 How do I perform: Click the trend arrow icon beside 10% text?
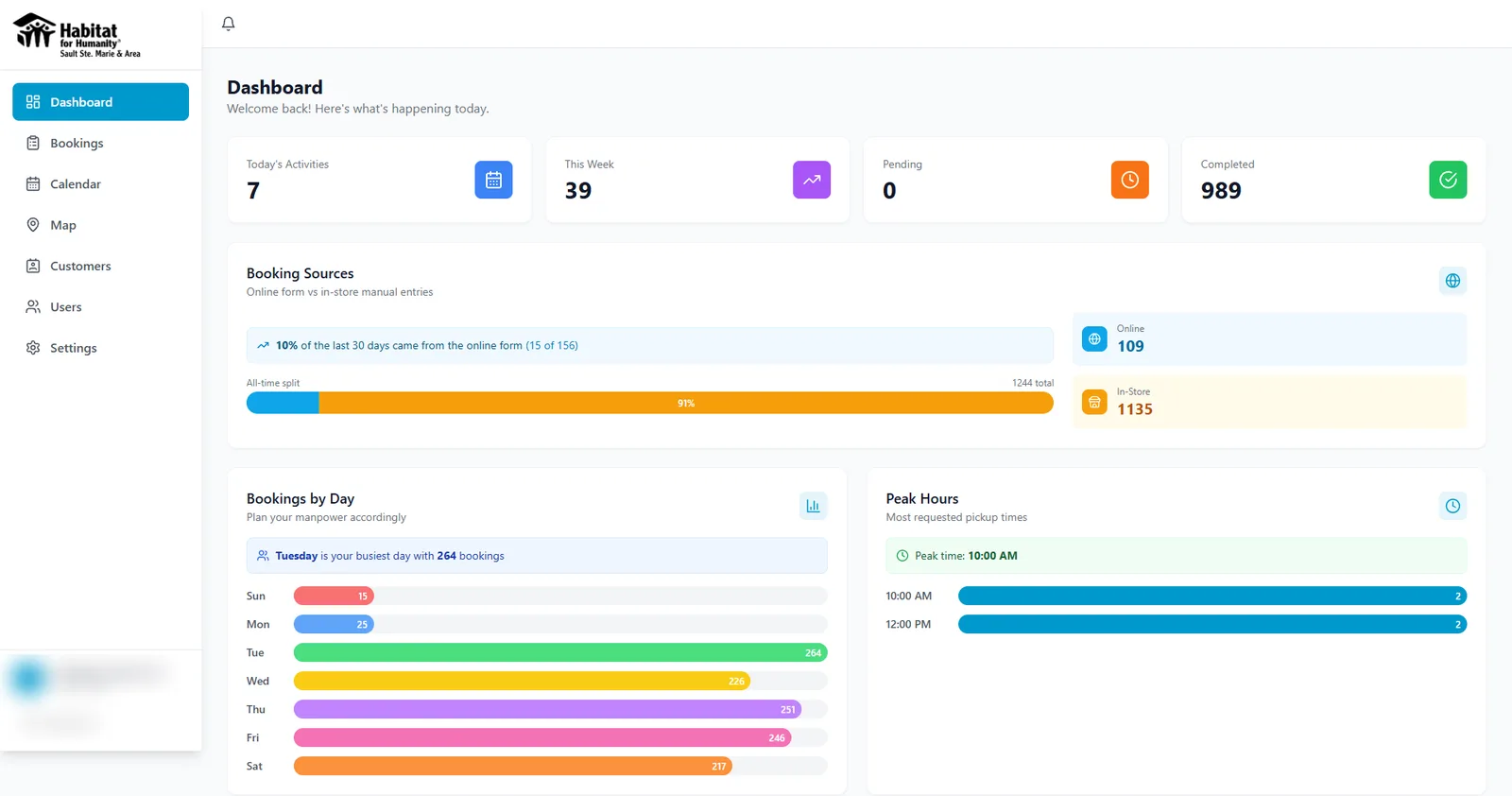click(x=263, y=346)
